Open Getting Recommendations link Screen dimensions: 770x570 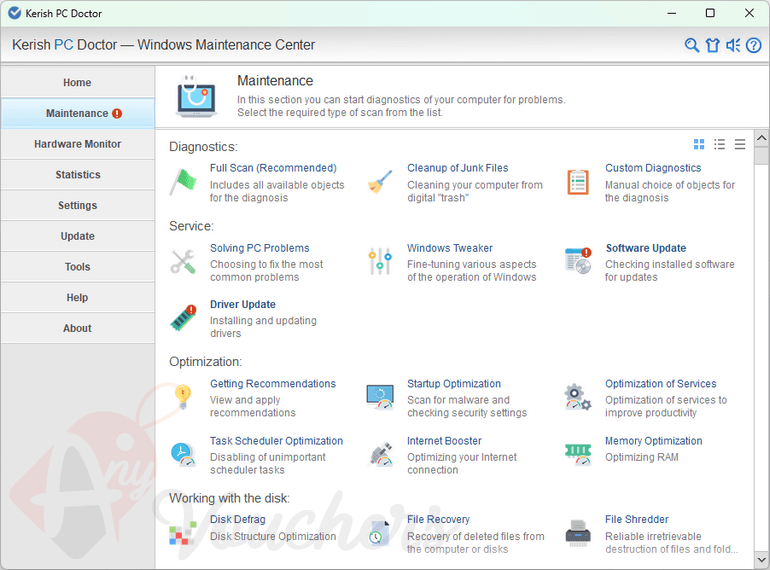click(x=273, y=383)
